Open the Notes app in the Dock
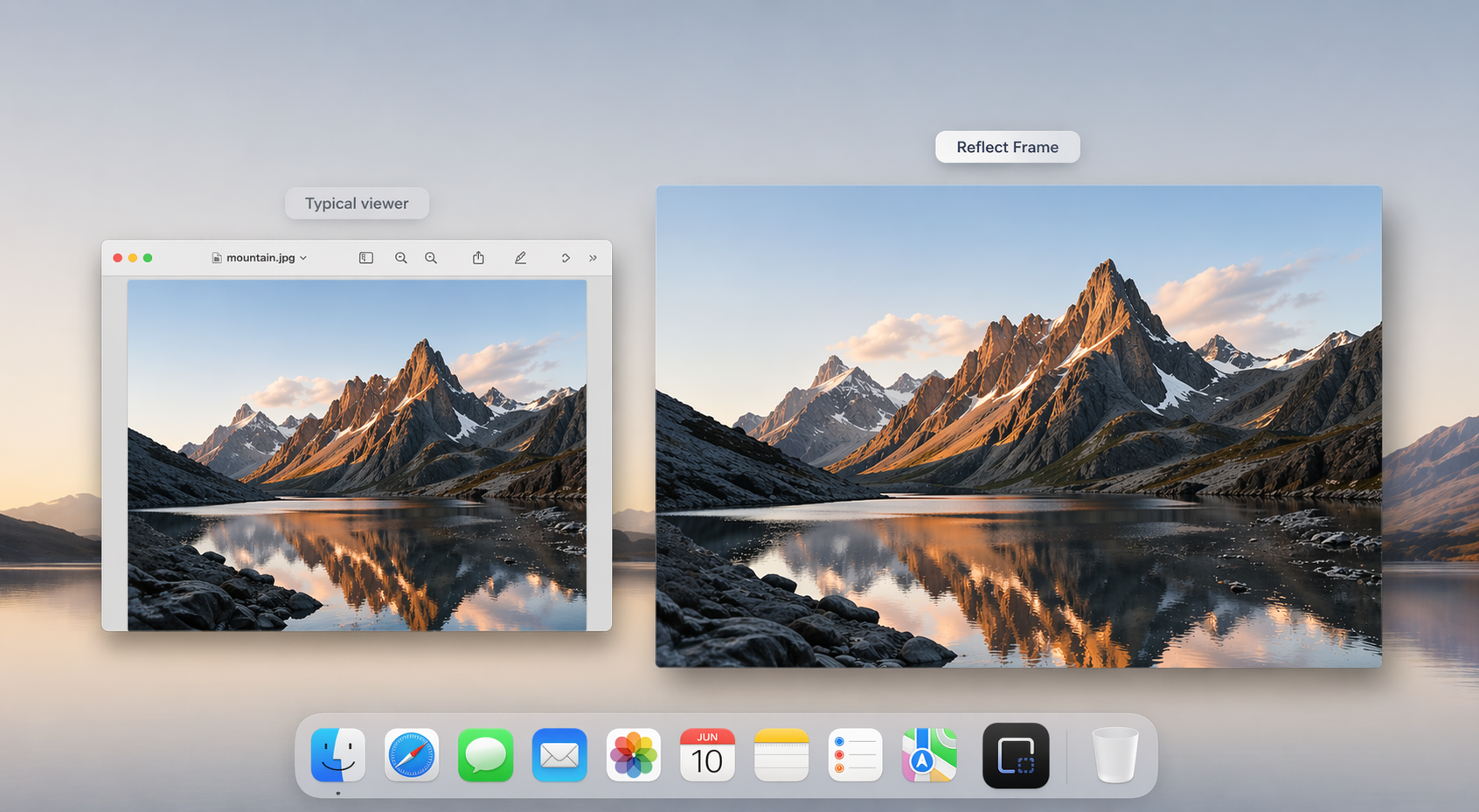Viewport: 1479px width, 812px height. point(781,754)
